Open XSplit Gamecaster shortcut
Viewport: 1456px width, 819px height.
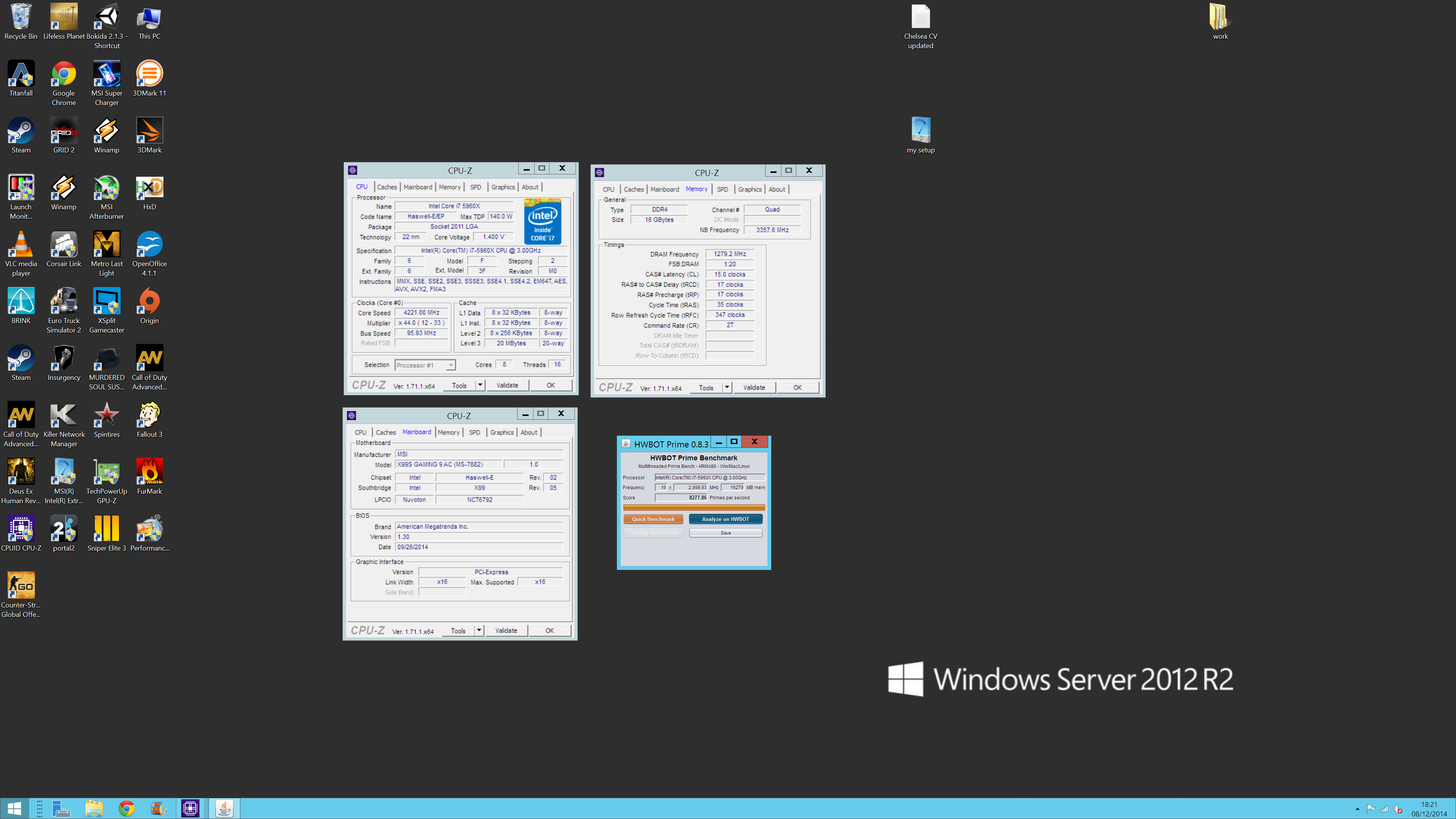[x=106, y=311]
